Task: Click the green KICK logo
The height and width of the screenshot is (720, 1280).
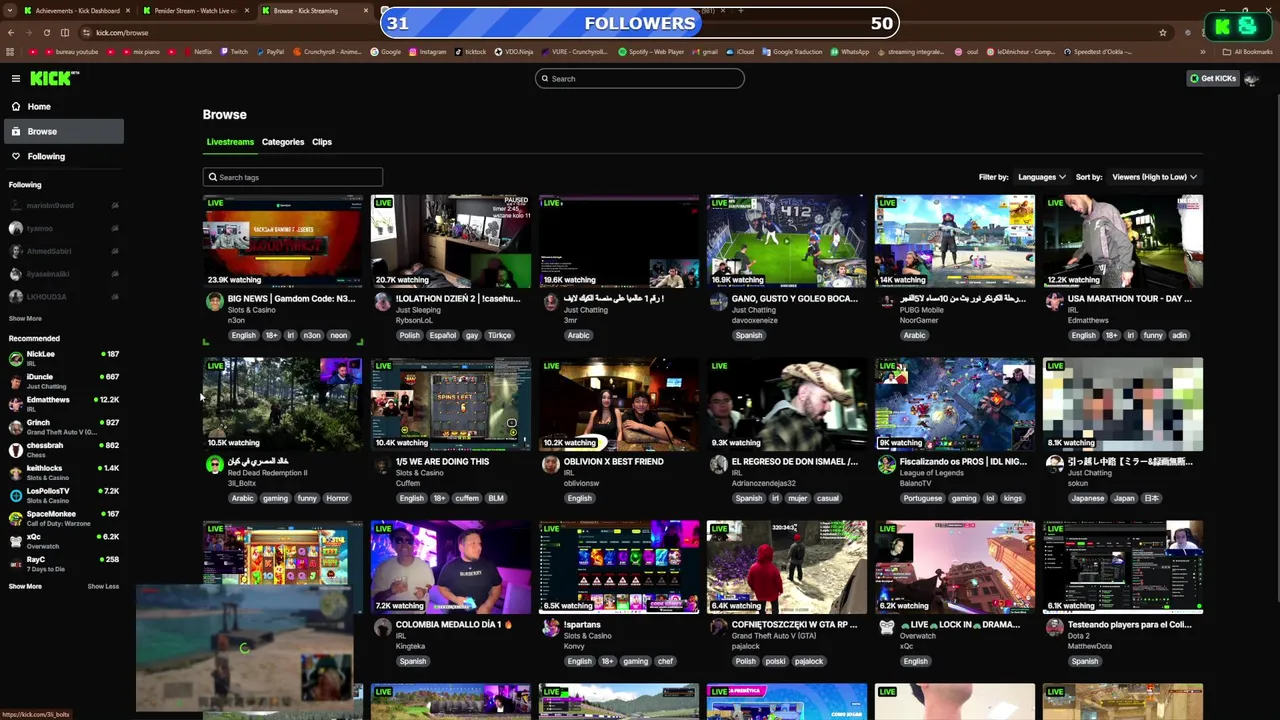Action: tap(53, 78)
